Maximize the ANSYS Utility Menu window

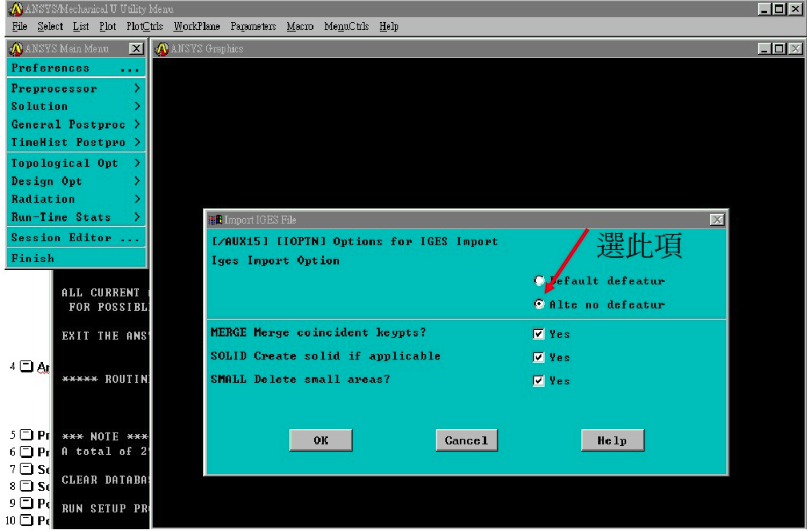(779, 9)
